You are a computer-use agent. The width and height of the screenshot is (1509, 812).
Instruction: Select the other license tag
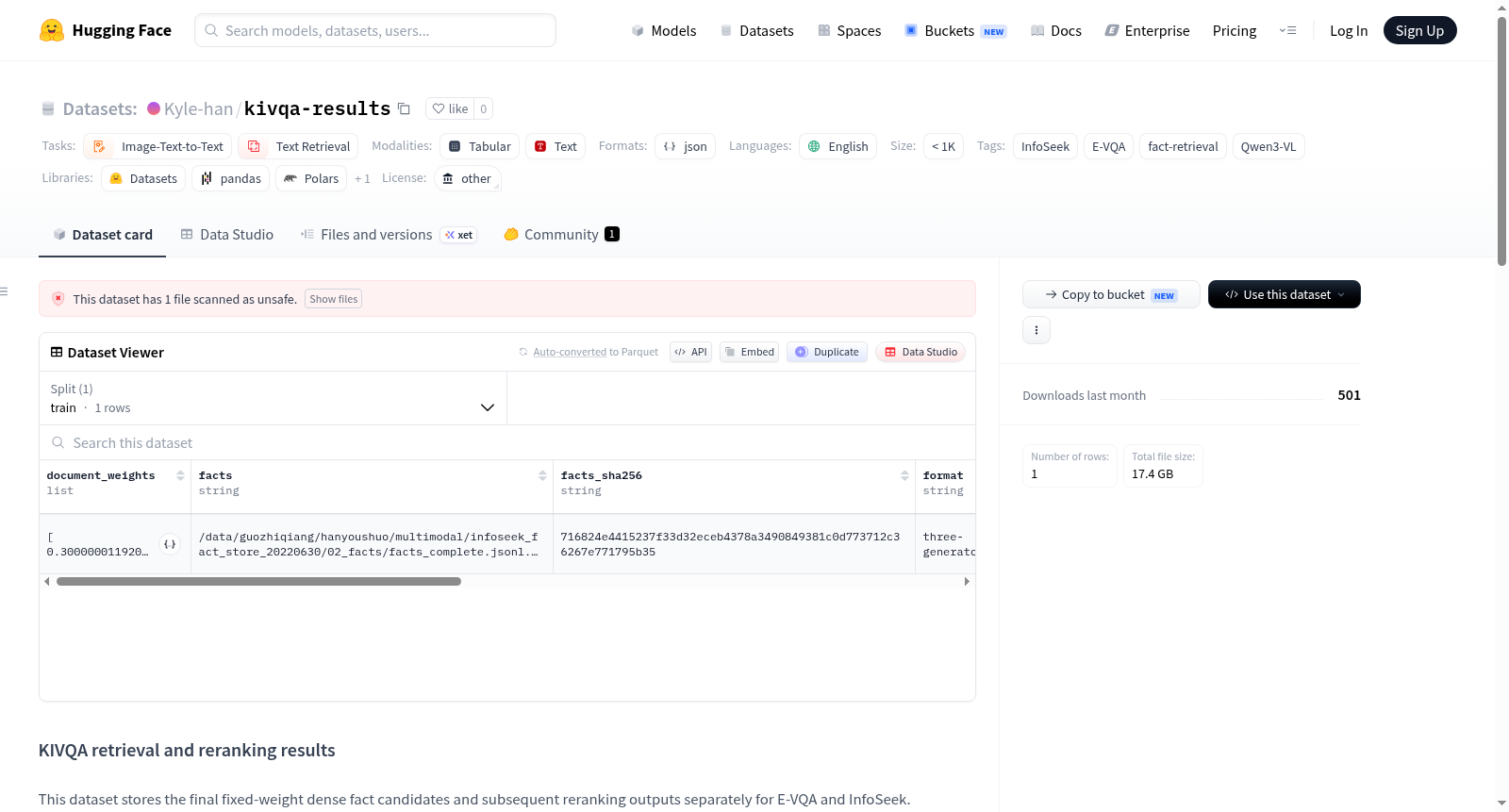468,178
